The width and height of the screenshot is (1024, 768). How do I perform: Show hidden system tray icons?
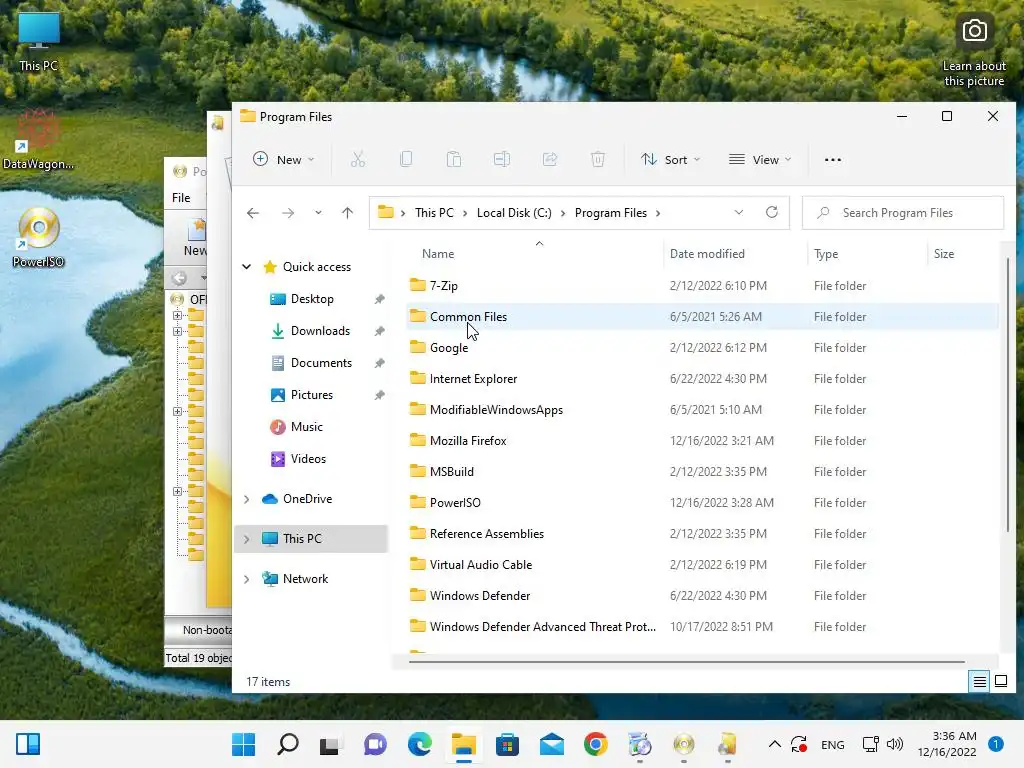click(775, 744)
